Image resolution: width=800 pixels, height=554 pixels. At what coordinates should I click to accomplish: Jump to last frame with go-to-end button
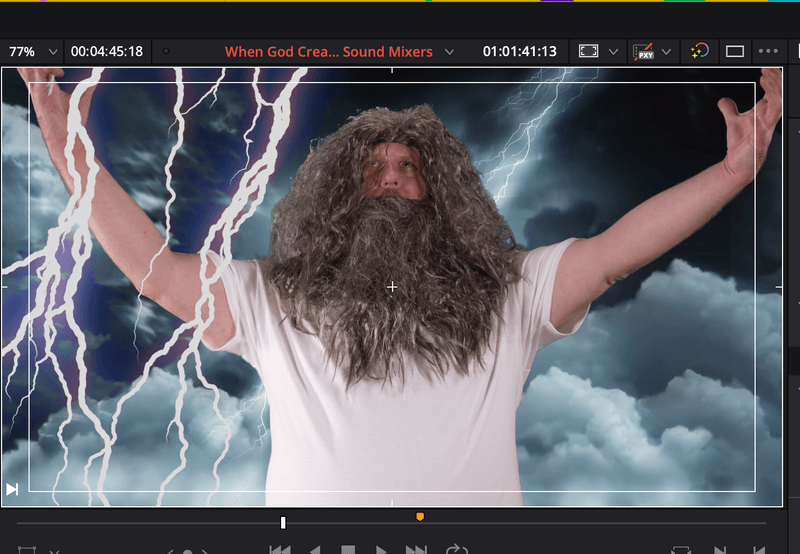pyautogui.click(x=416, y=550)
